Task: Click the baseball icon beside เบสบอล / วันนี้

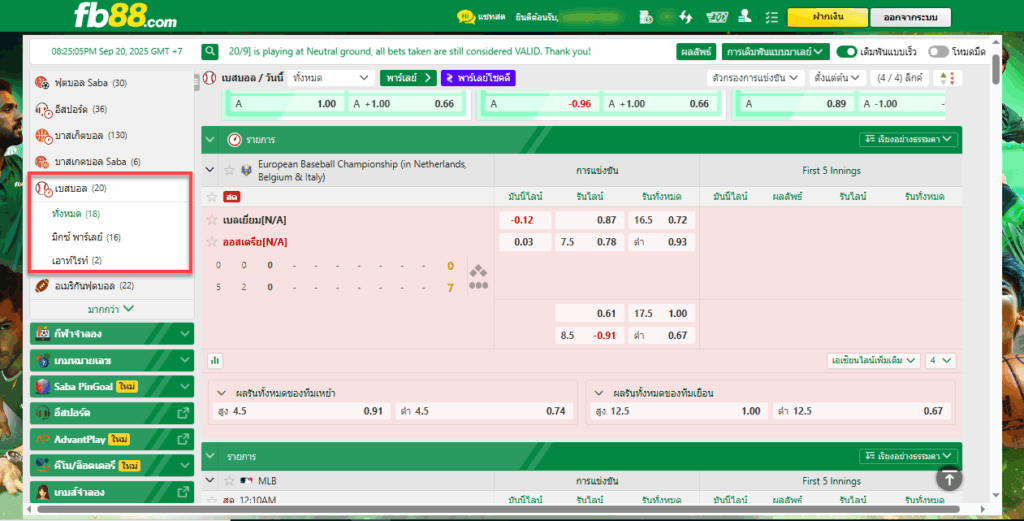Action: pyautogui.click(x=210, y=78)
